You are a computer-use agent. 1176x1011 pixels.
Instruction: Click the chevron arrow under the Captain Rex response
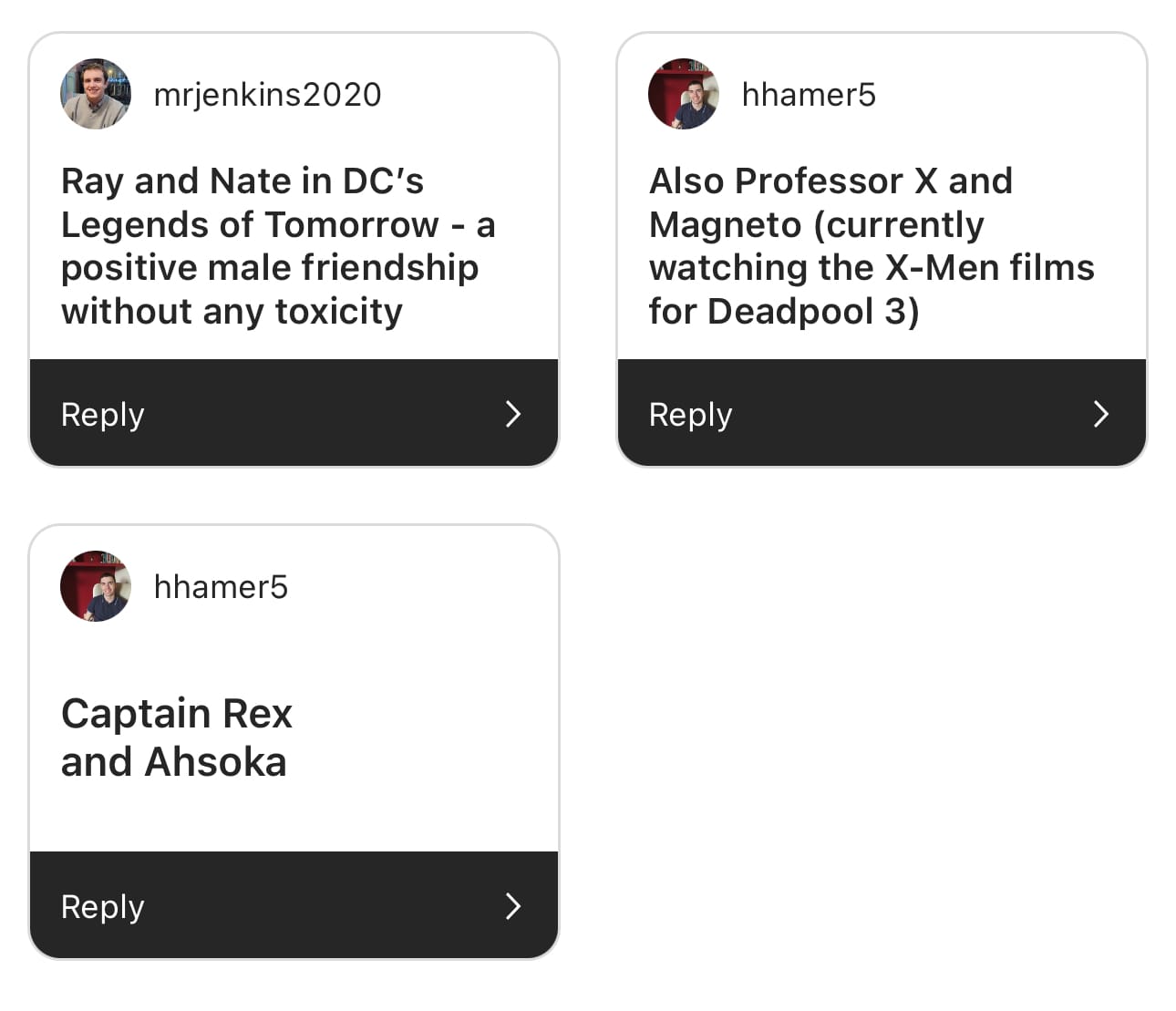(513, 906)
